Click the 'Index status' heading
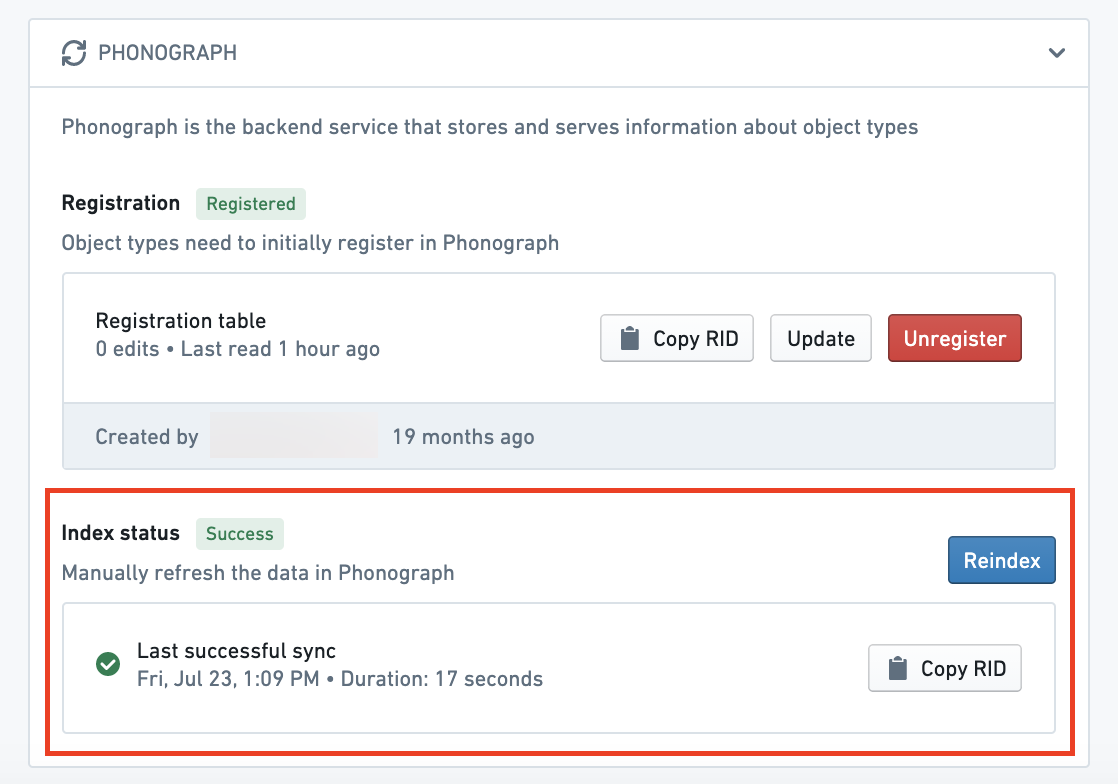Viewport: 1118px width, 784px height. point(120,533)
